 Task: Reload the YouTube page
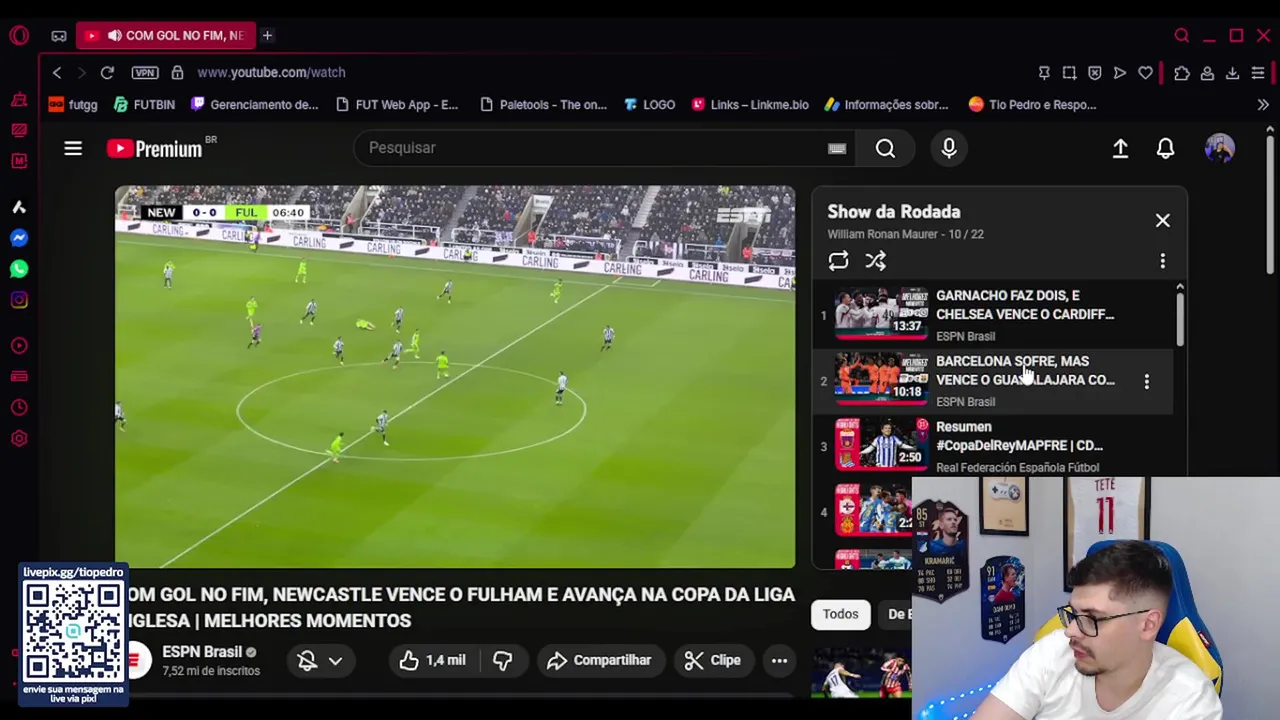[x=107, y=72]
